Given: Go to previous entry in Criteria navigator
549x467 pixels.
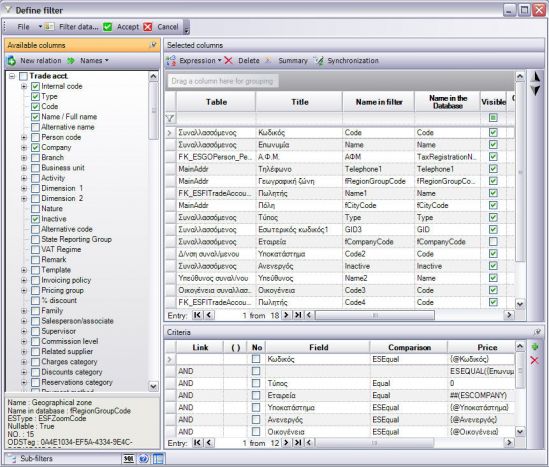Looking at the screenshot, I should [209, 443].
